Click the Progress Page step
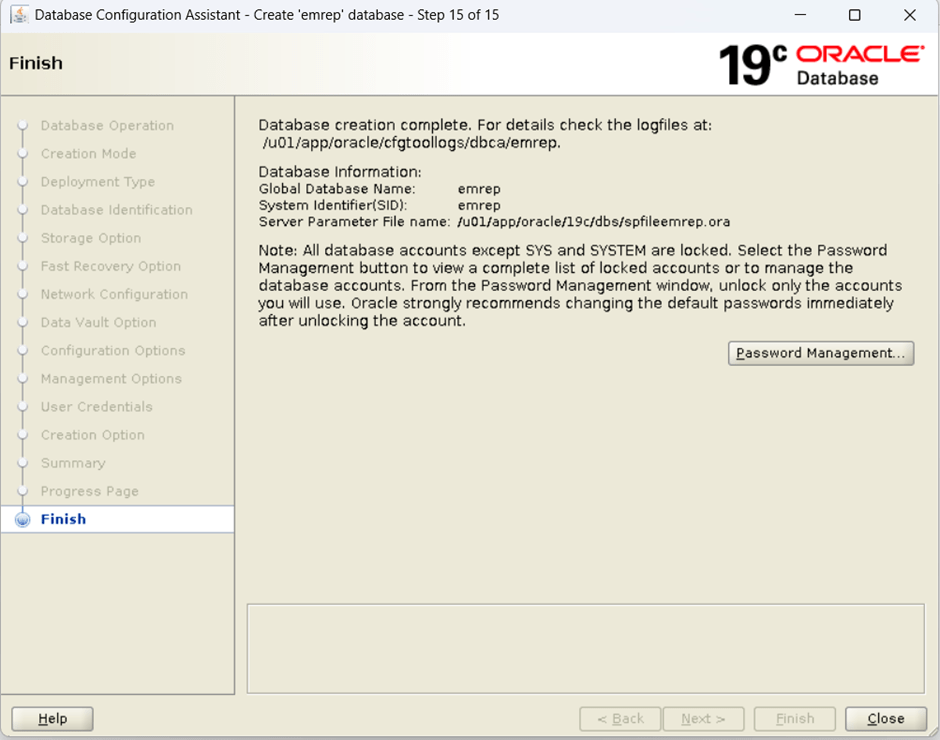The height and width of the screenshot is (740, 940). pyautogui.click(x=89, y=491)
